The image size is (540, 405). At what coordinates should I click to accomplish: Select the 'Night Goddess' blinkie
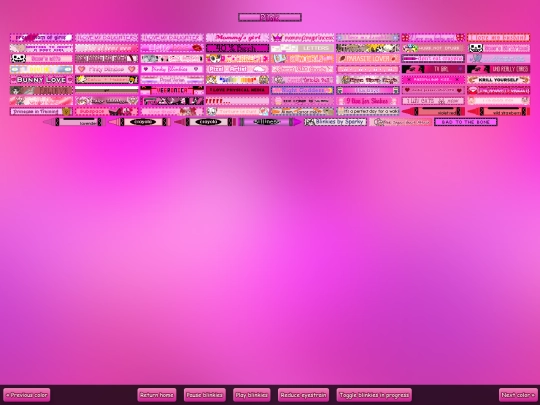pyautogui.click(x=302, y=91)
